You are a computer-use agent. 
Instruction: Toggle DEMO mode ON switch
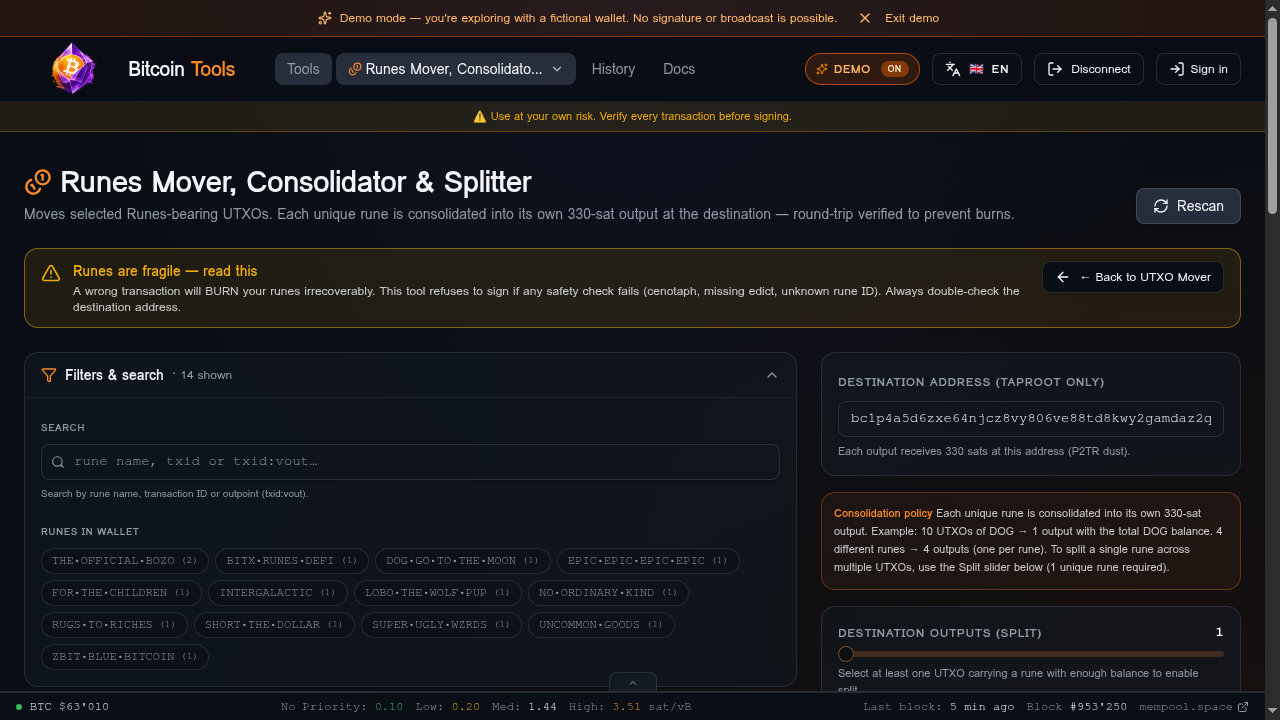(x=862, y=69)
